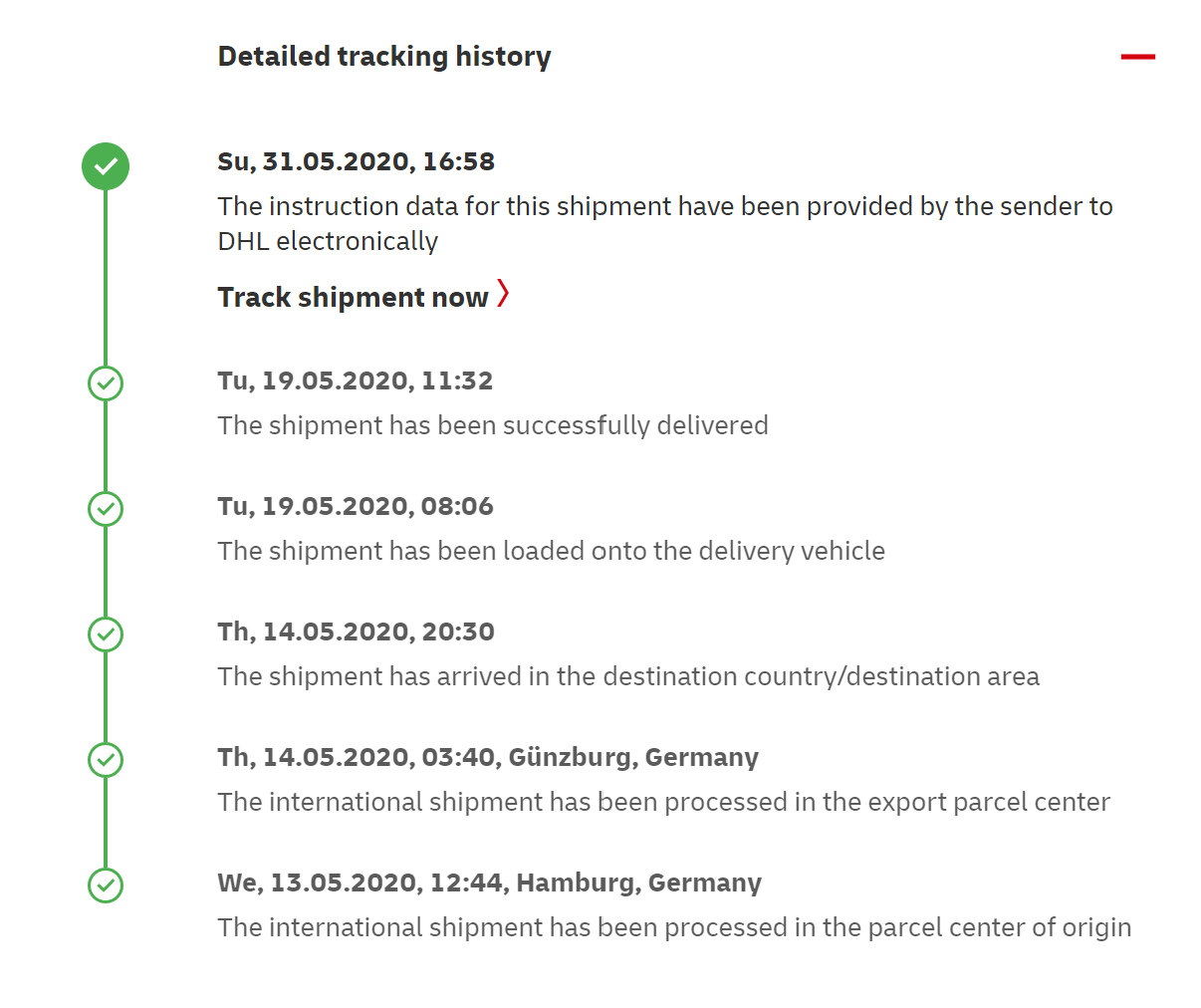1201x1008 pixels.
Task: Click the checkmark icon for Hamburg parcel center
Action: click(106, 885)
